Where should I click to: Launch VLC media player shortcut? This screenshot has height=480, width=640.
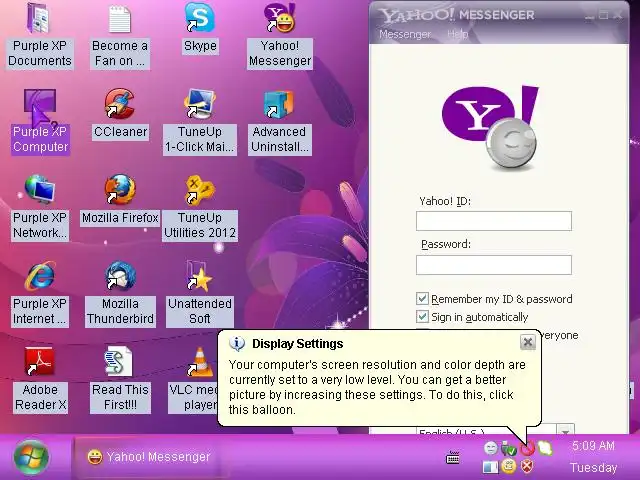(200, 362)
